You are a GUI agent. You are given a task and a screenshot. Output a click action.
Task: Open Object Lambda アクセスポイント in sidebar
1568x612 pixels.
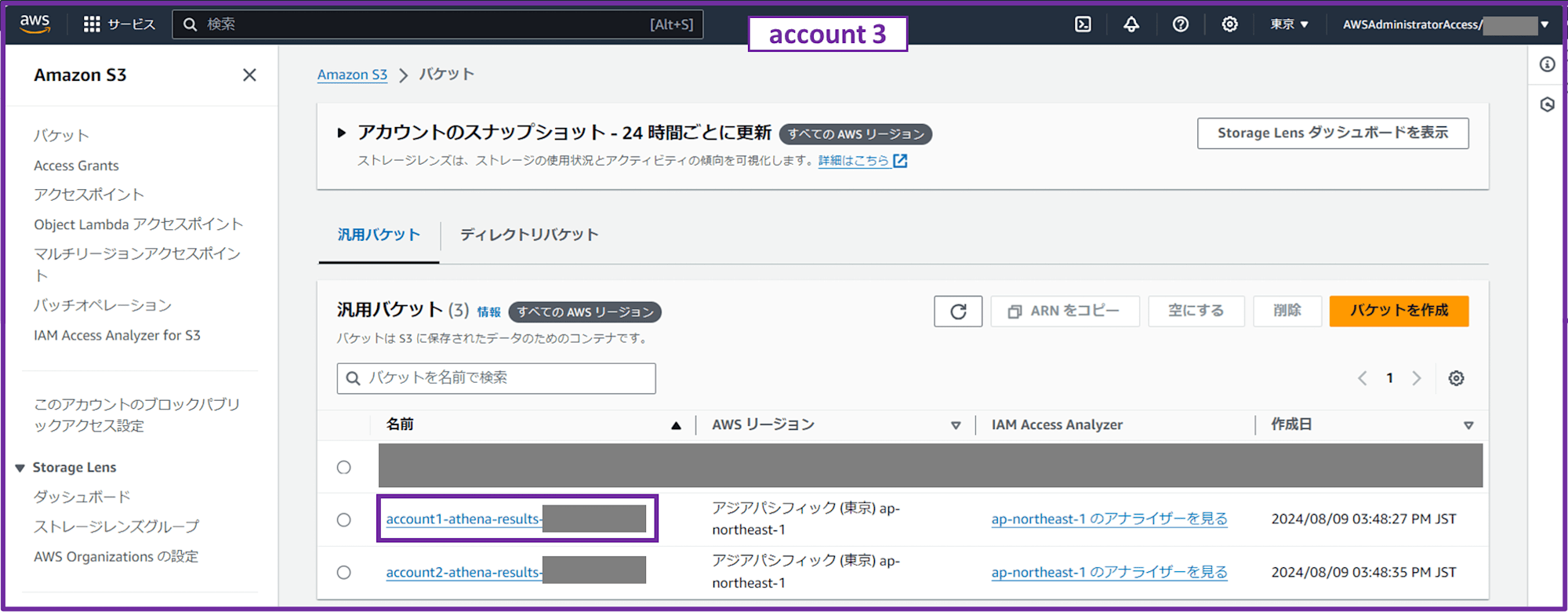[138, 224]
